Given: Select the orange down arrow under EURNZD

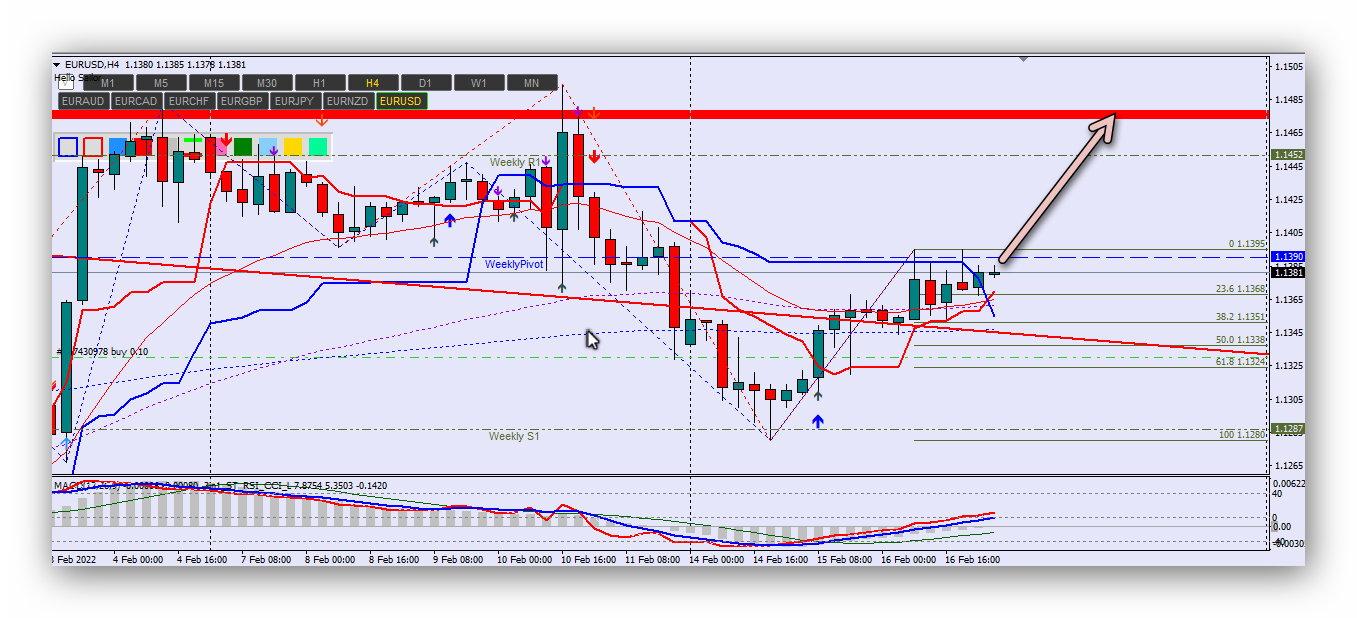Looking at the screenshot, I should tap(322, 120).
